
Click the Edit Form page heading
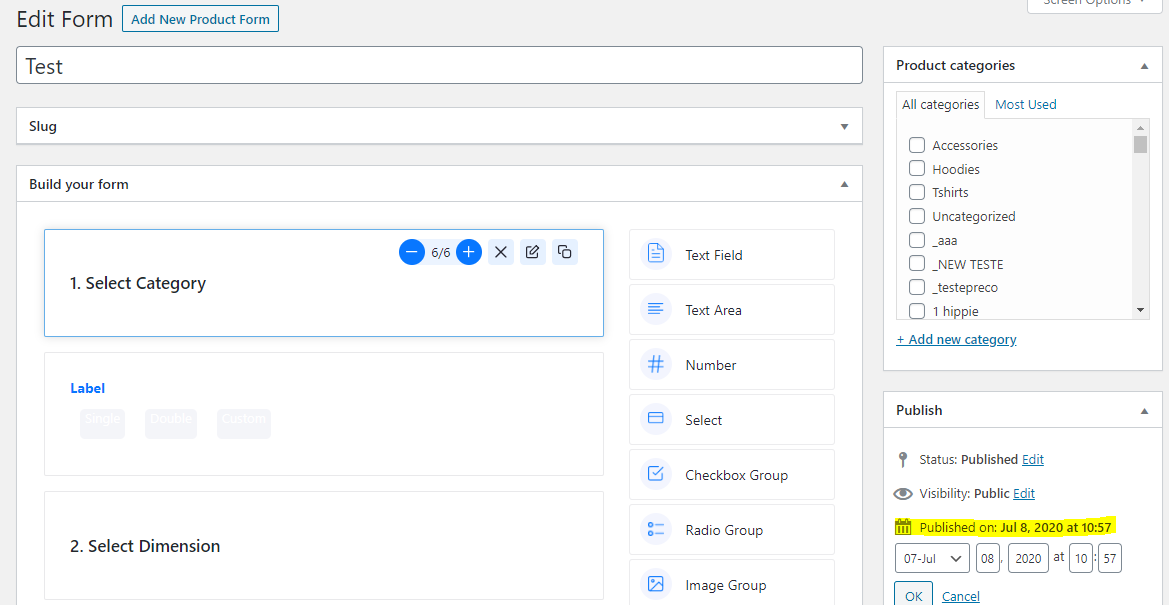64,19
